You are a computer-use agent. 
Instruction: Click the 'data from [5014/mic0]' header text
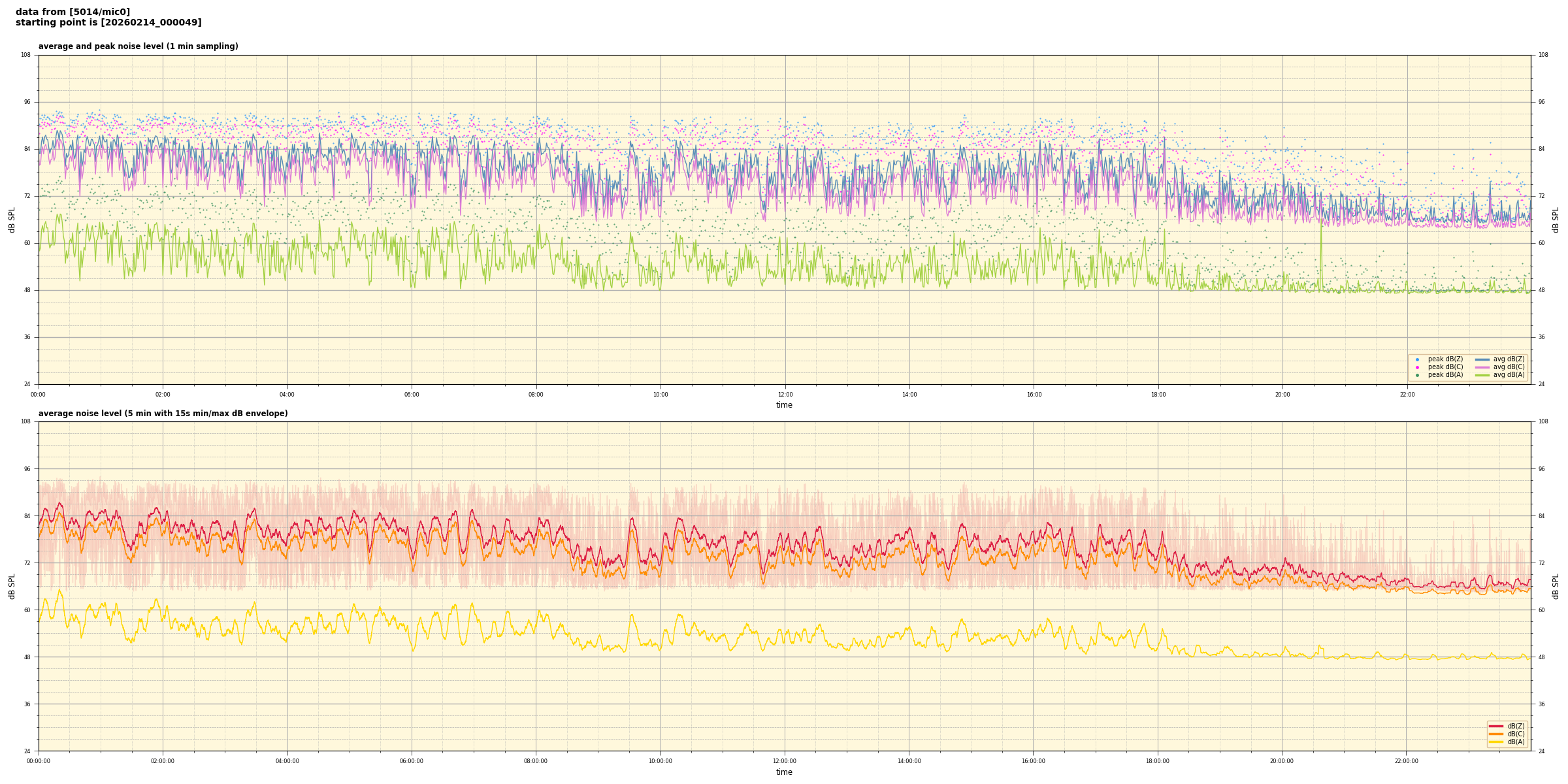point(73,12)
